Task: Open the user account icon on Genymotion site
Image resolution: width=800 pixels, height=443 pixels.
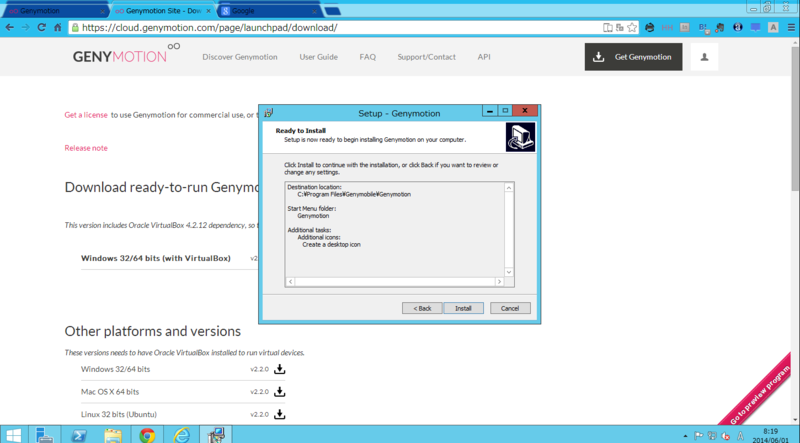Action: pos(704,57)
